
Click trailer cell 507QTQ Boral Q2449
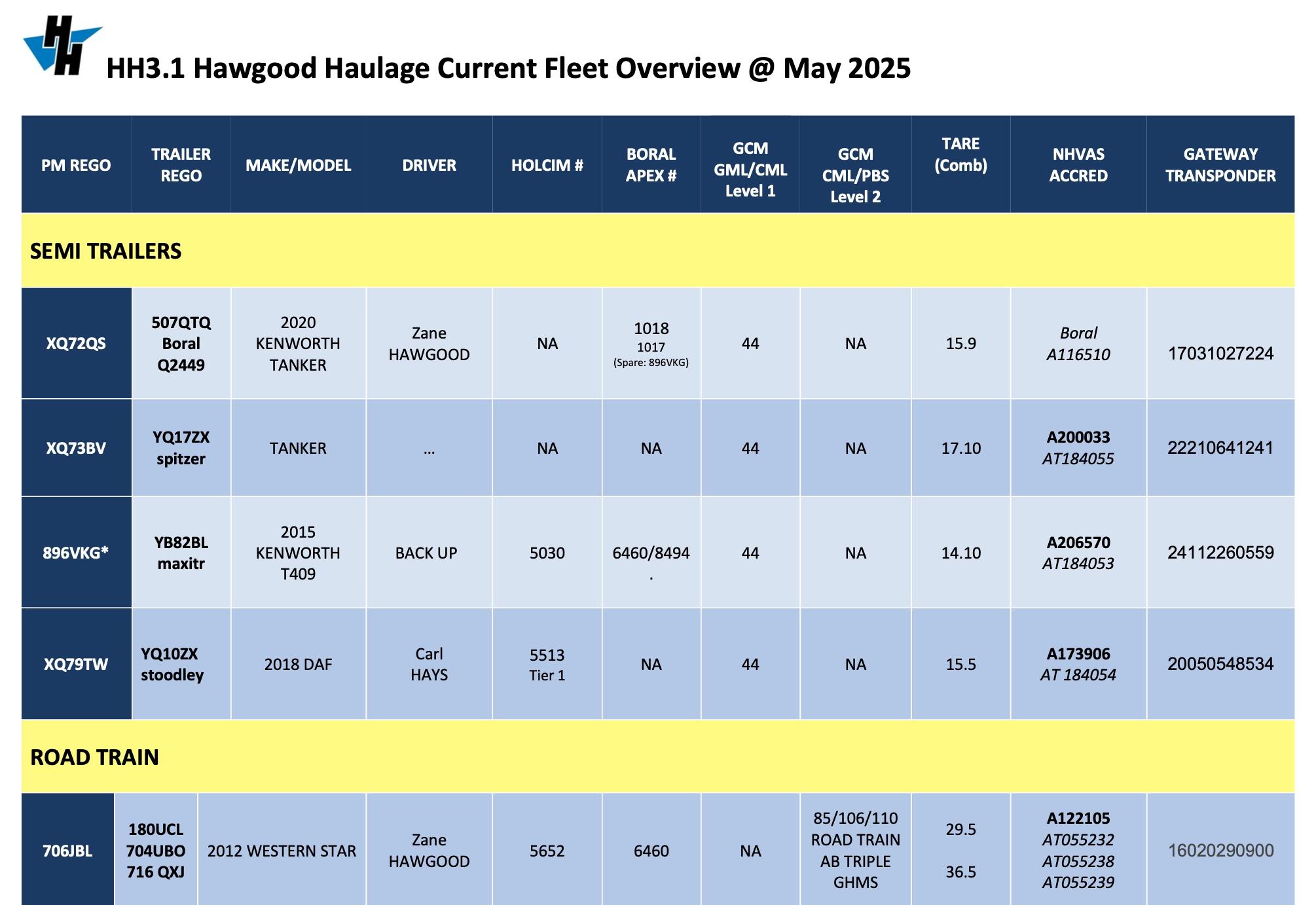[x=181, y=343]
